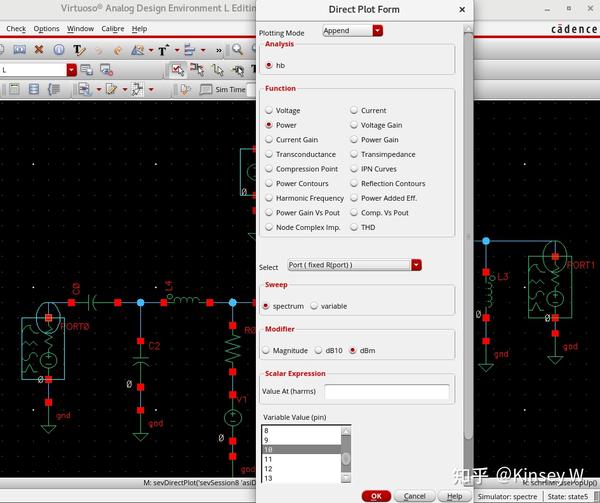Viewport: 600px width, 503px height.
Task: Expand the align tool dropdown arrow
Action: pyautogui.click(x=203, y=50)
